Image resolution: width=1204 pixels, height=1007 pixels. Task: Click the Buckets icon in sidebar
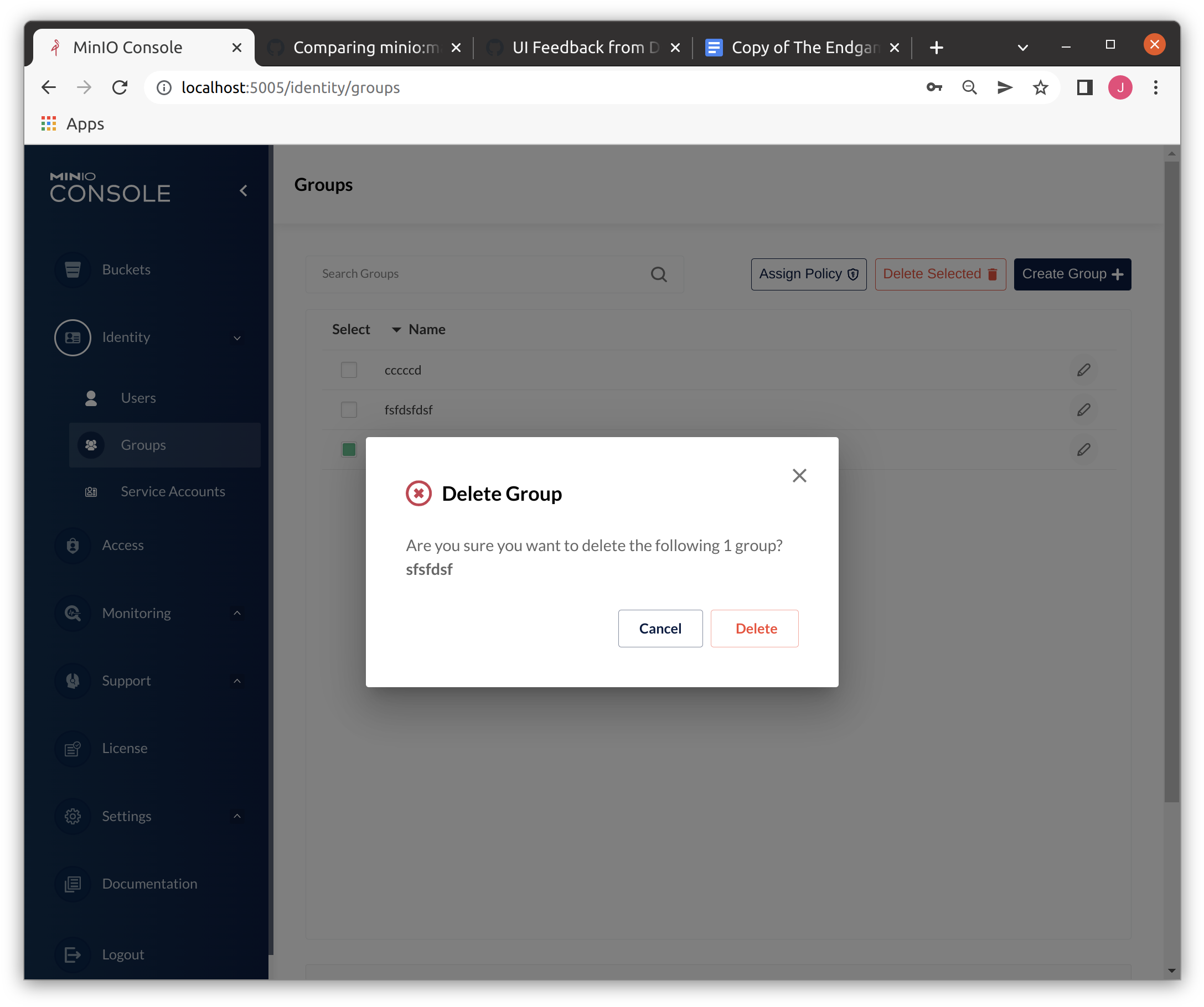(72, 269)
